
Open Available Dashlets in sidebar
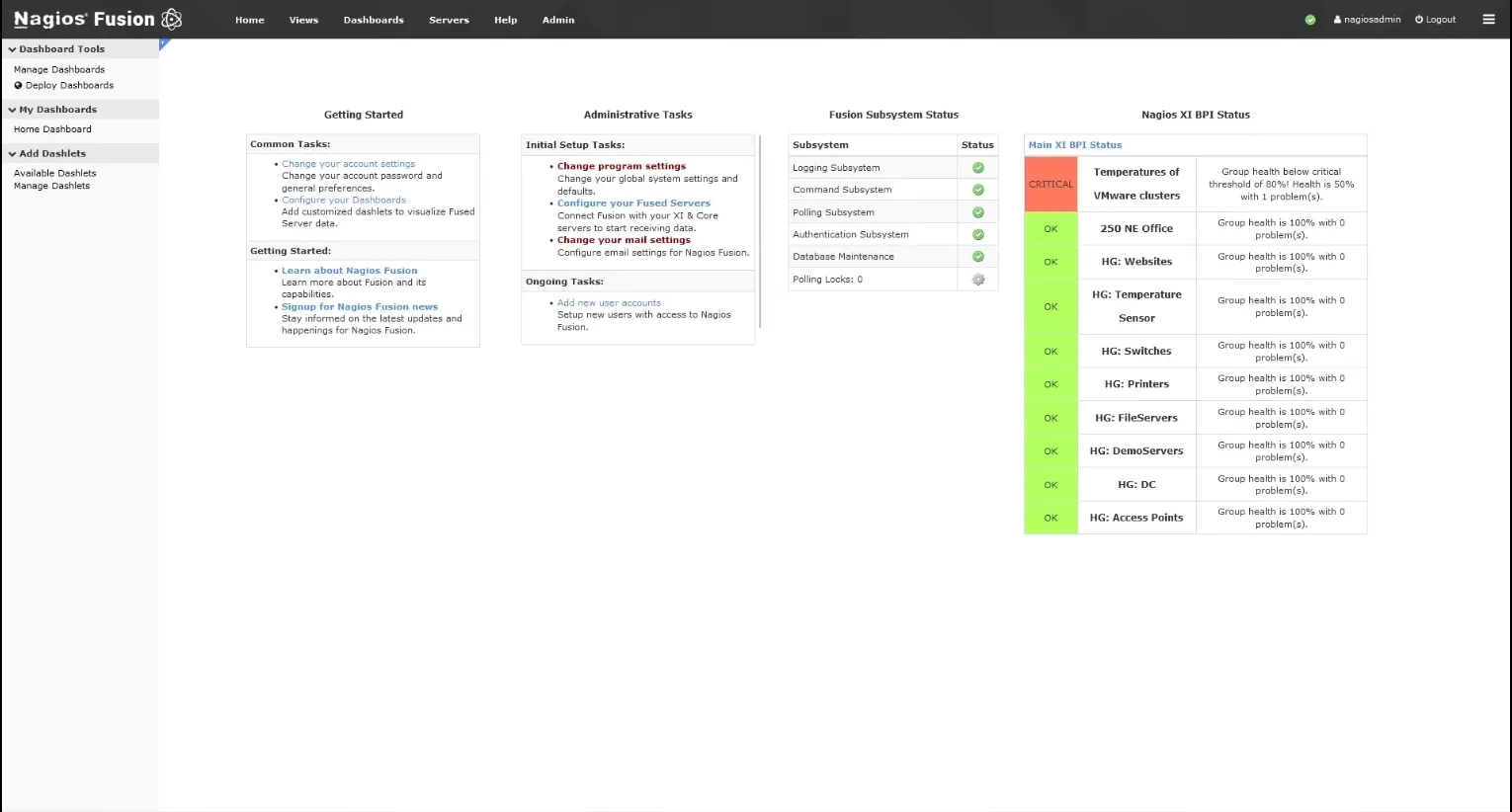coord(55,173)
